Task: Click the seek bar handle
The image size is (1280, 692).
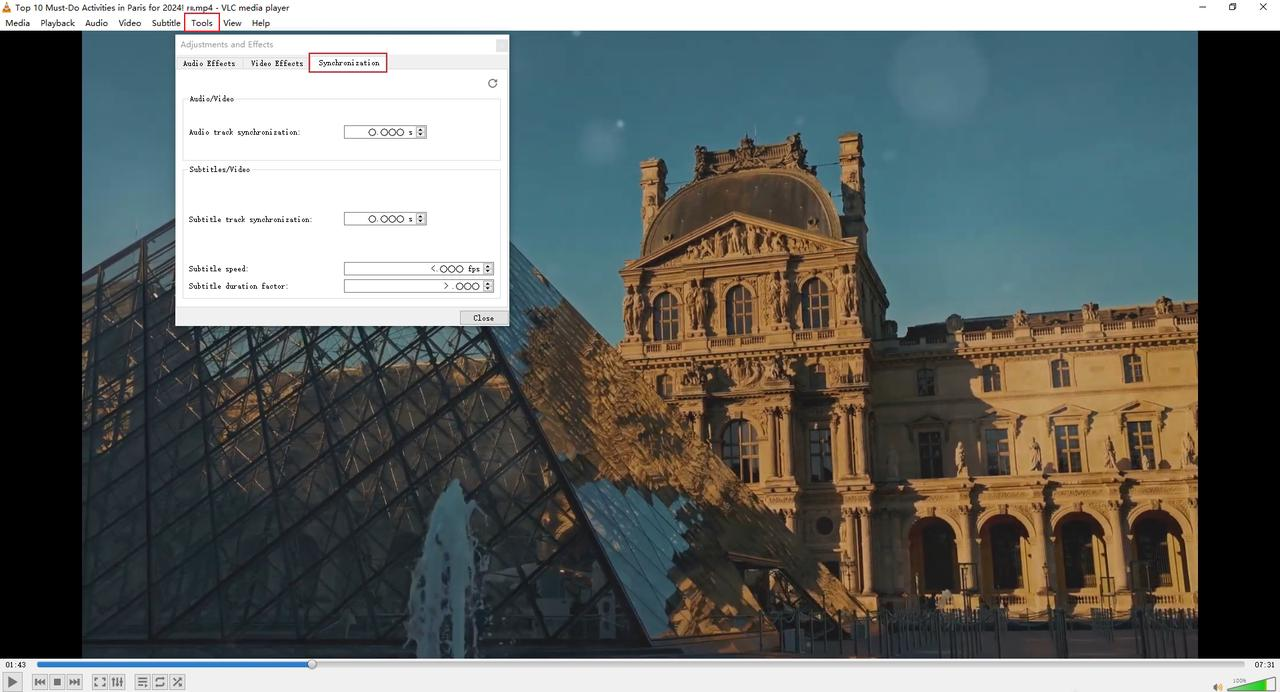Action: pos(312,664)
